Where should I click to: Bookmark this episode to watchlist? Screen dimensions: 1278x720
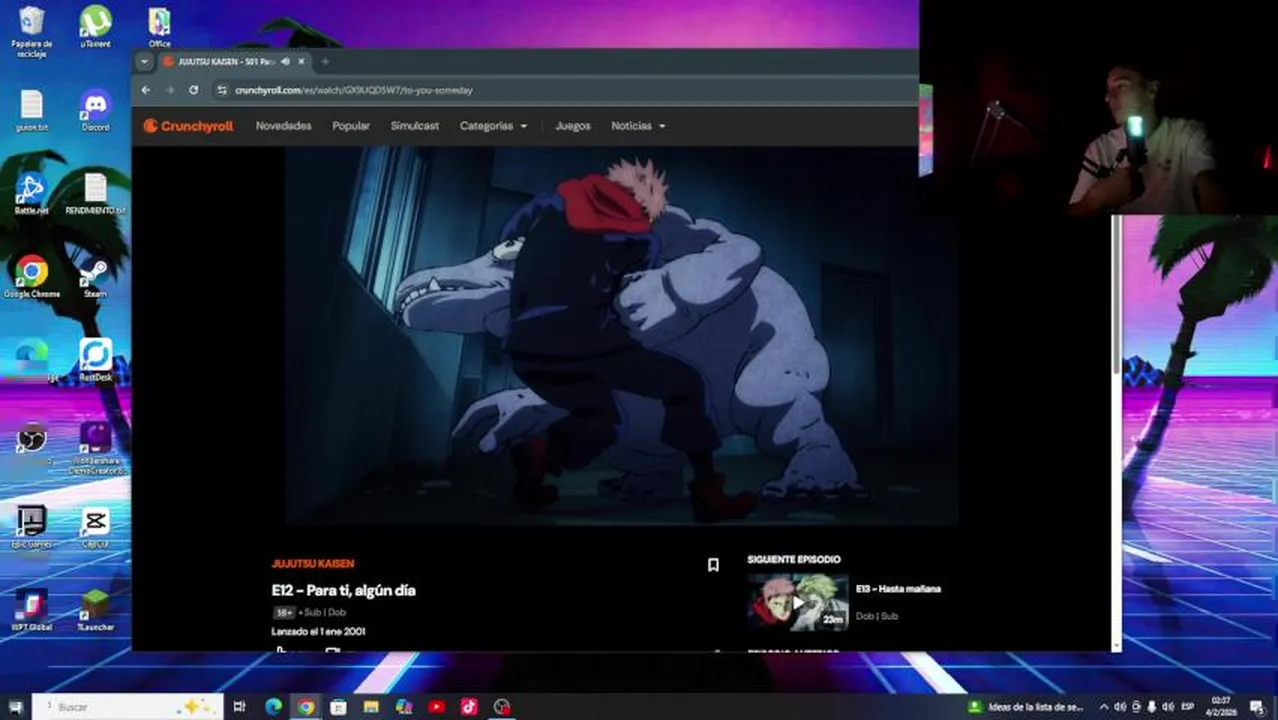(713, 565)
